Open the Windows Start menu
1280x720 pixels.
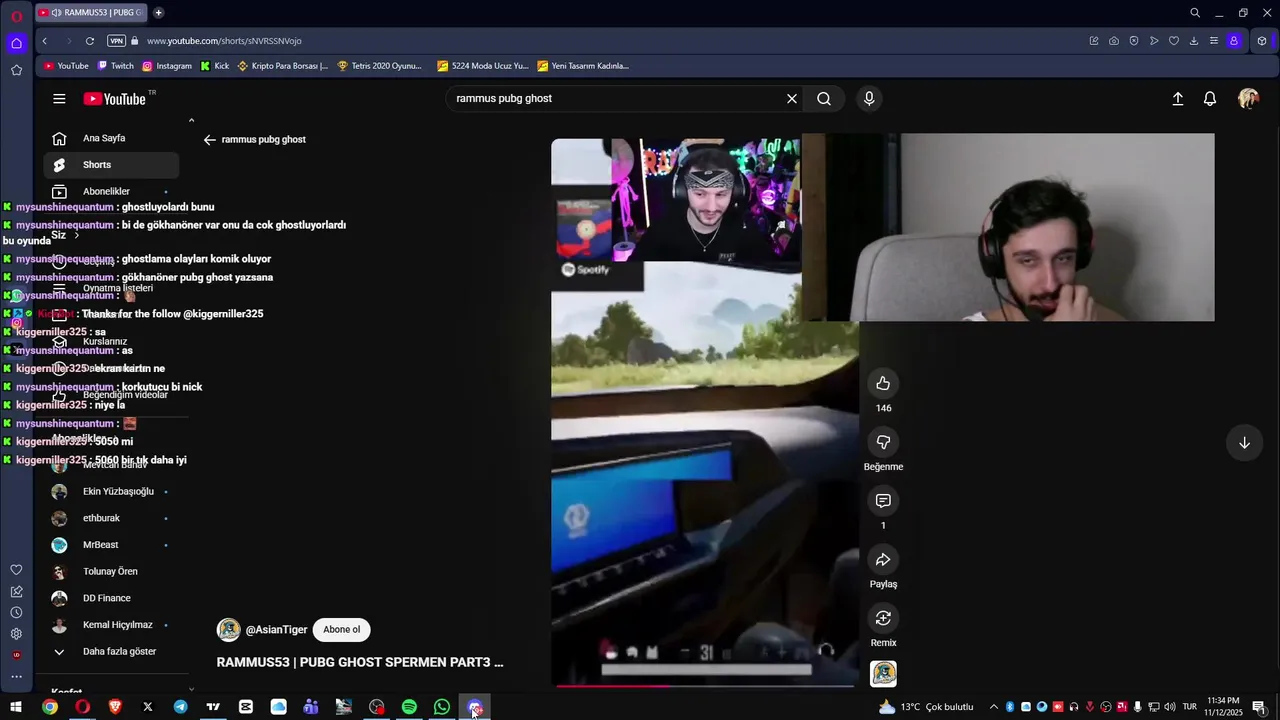16,707
